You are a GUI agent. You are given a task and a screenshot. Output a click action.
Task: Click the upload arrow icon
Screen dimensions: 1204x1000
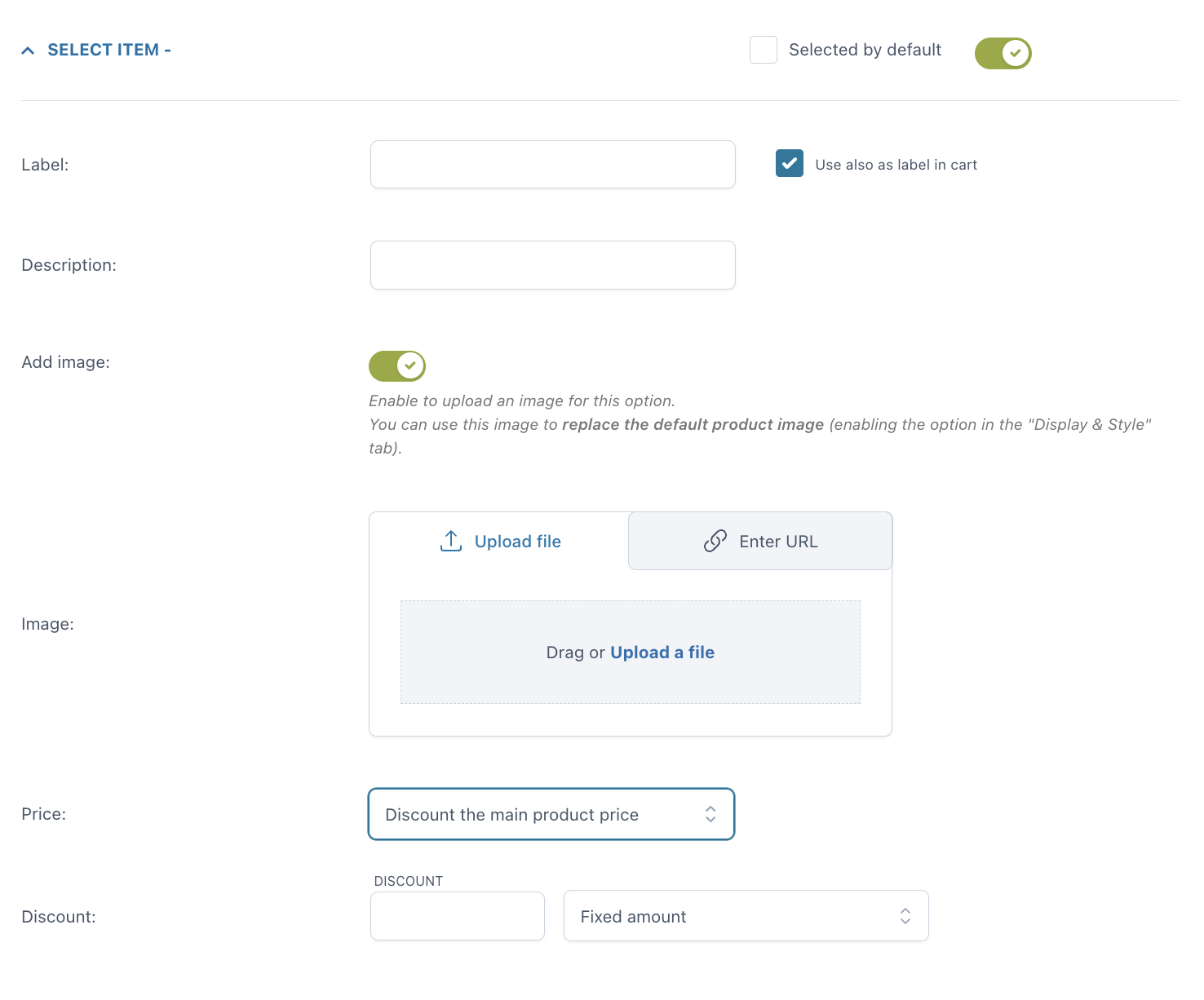pyautogui.click(x=451, y=541)
